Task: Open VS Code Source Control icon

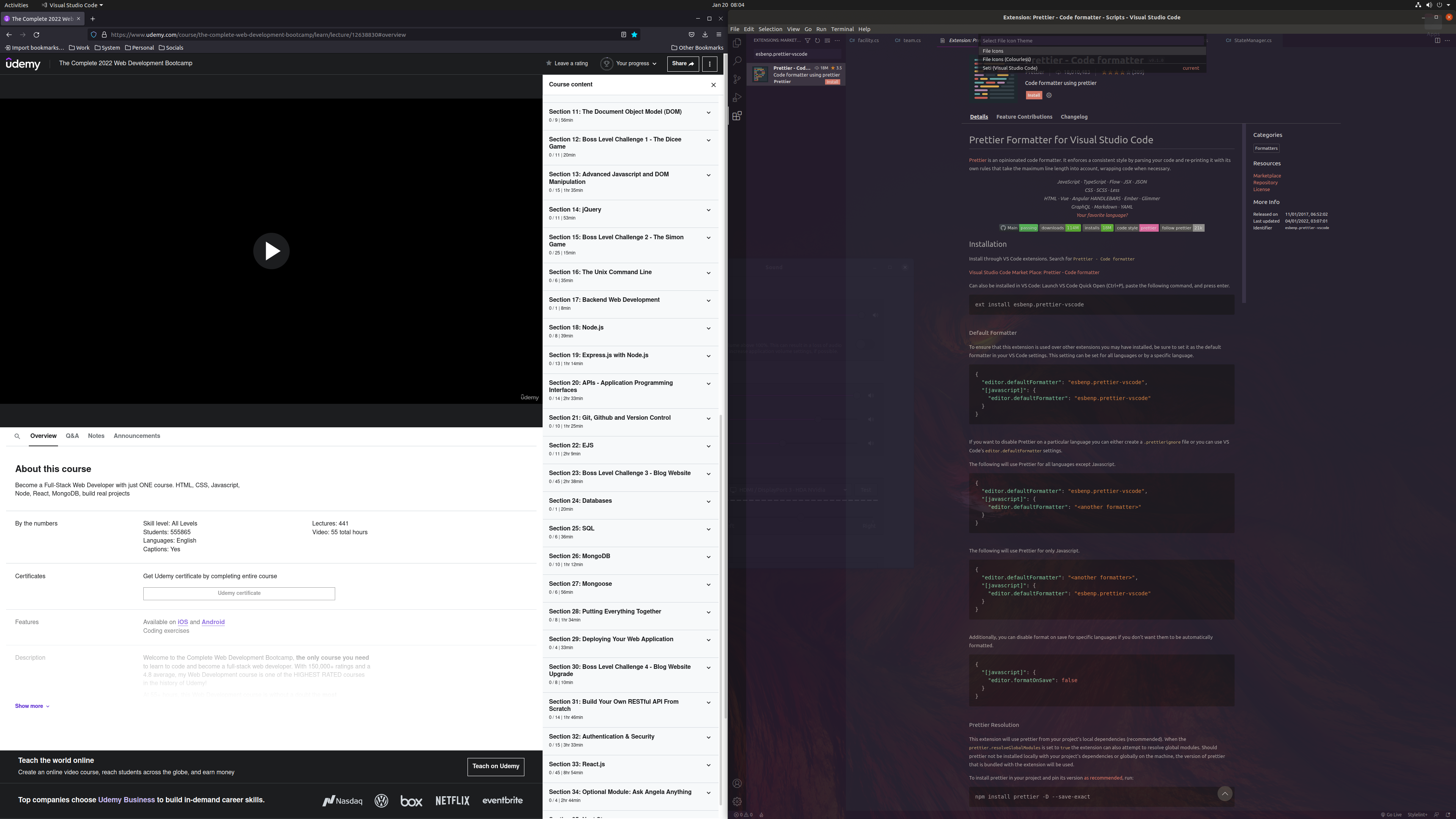Action: pyautogui.click(x=736, y=79)
